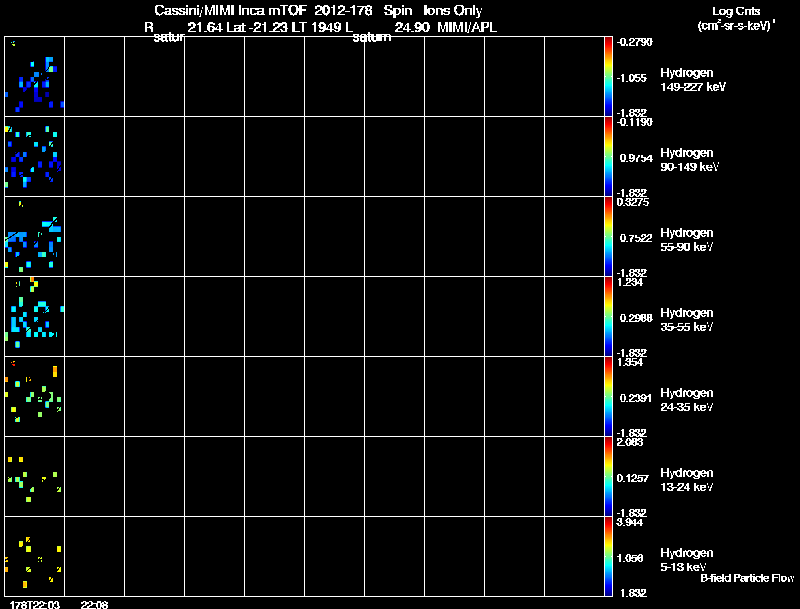Click the 'Ions Only' text in the title
Viewport: 800px width, 609px height.
pyautogui.click(x=453, y=11)
